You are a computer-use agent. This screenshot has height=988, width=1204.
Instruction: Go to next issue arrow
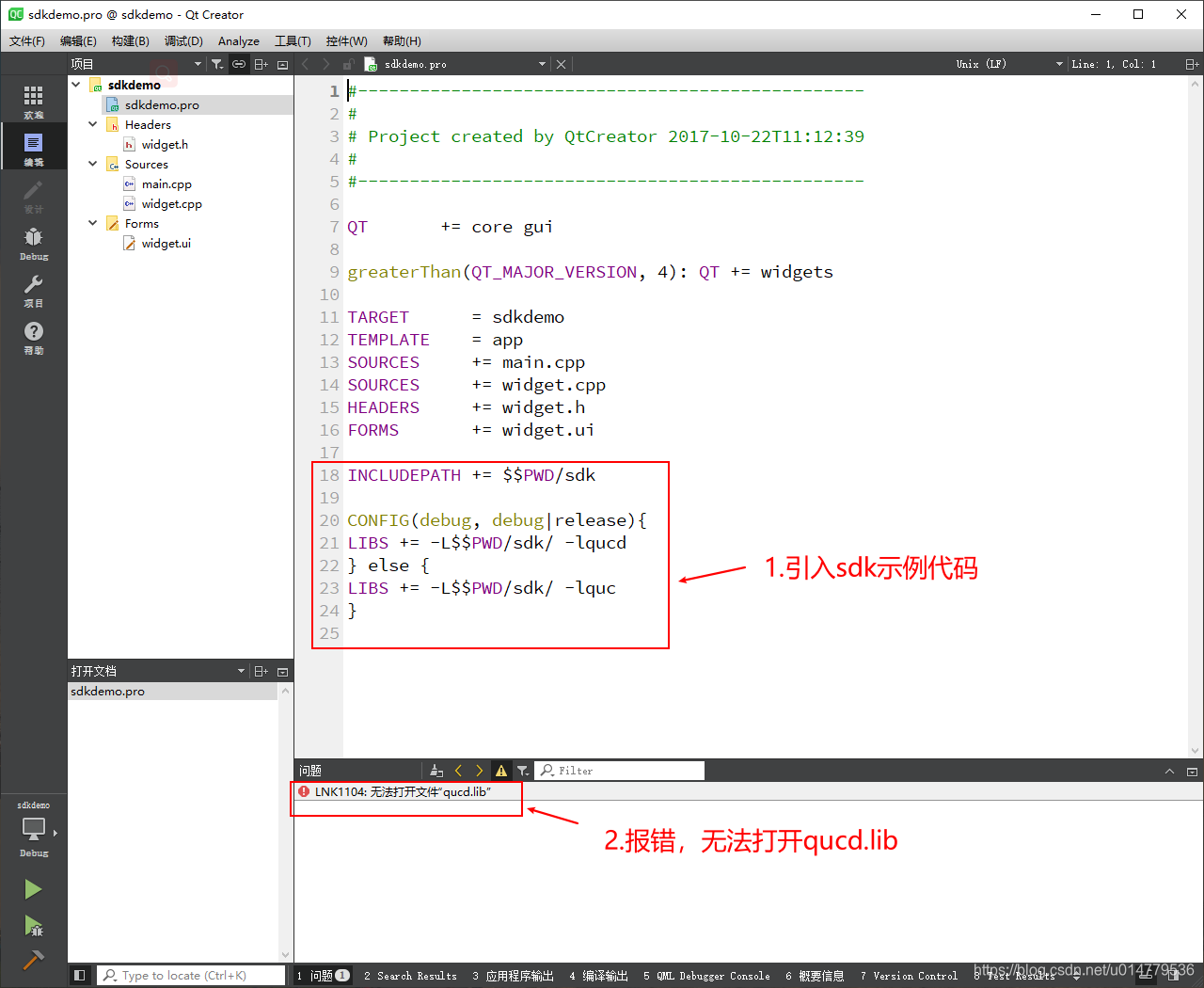coord(480,771)
